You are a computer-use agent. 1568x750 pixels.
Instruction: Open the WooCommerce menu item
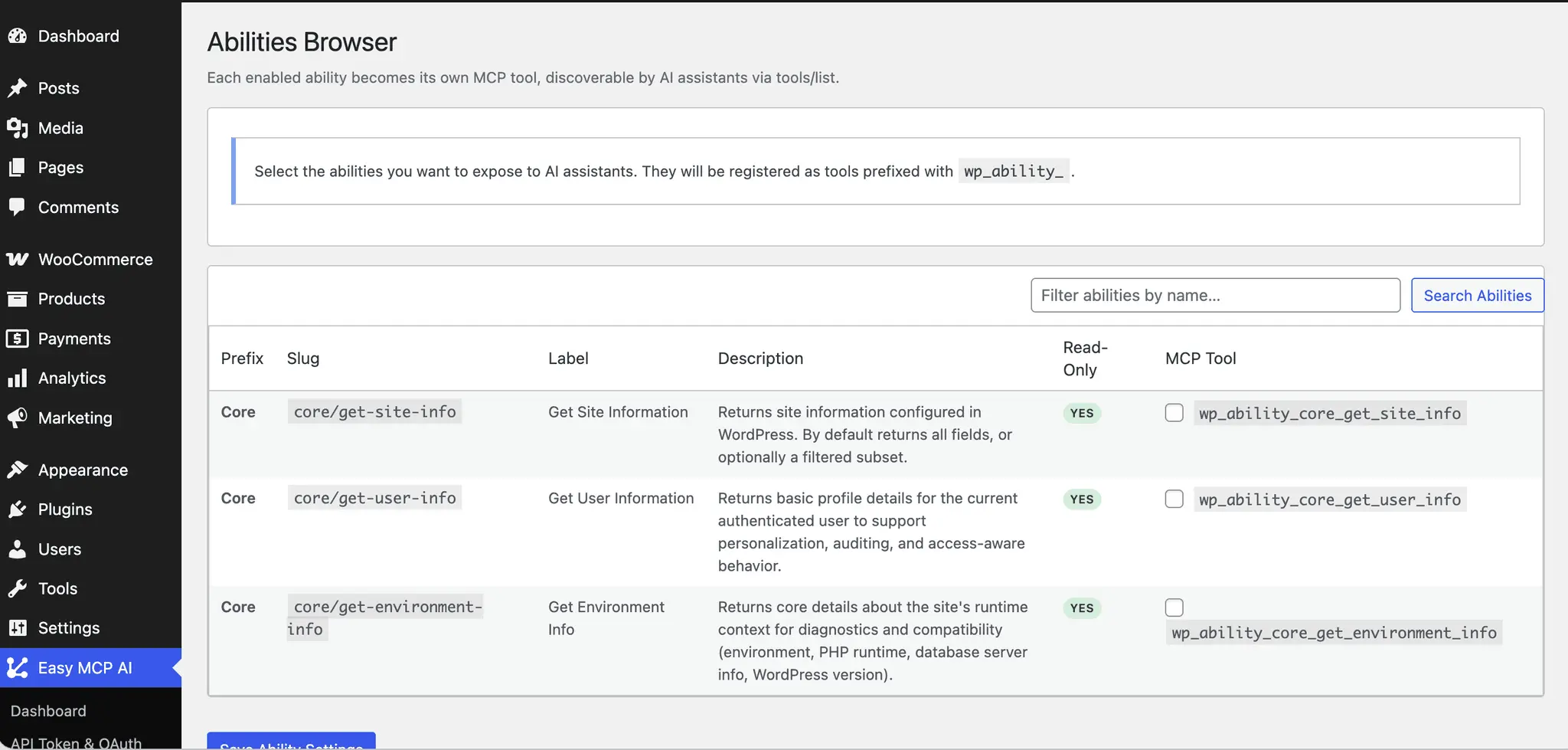[x=90, y=259]
